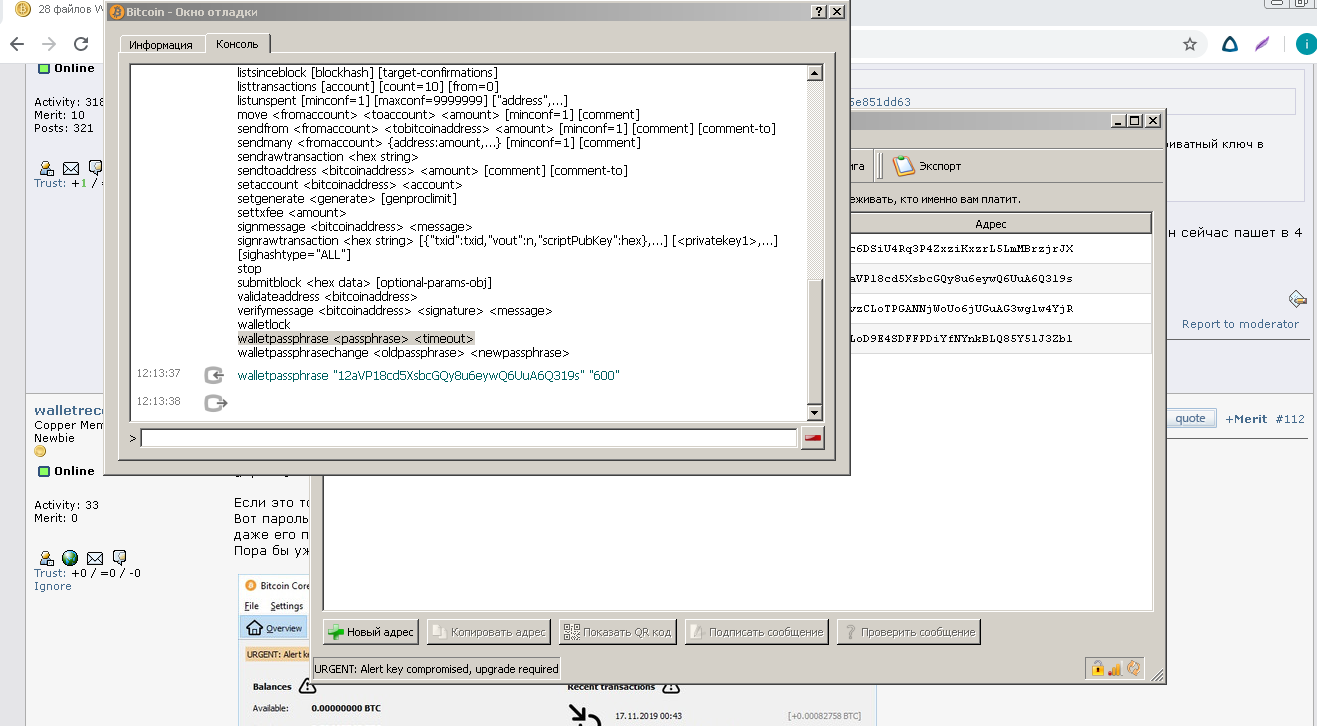Click the purple feather extension icon

pos(1263,44)
